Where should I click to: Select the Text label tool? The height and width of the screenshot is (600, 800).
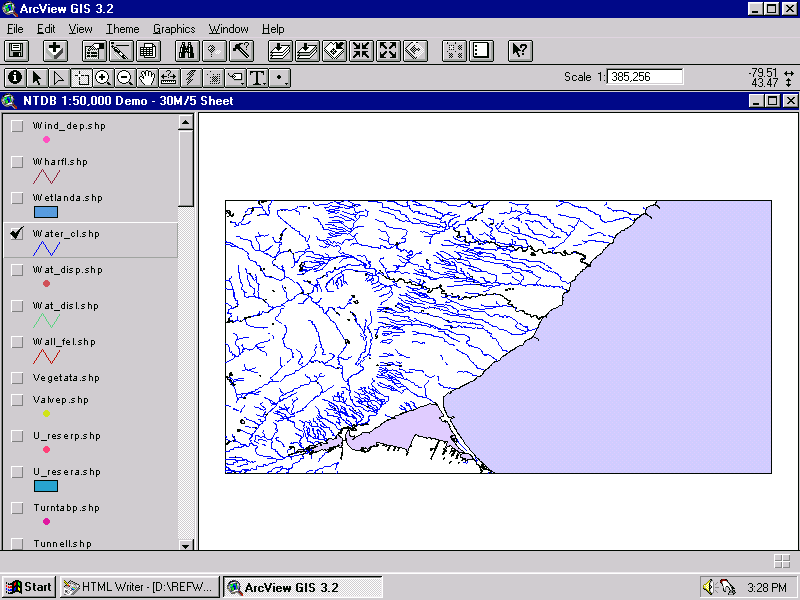point(257,78)
